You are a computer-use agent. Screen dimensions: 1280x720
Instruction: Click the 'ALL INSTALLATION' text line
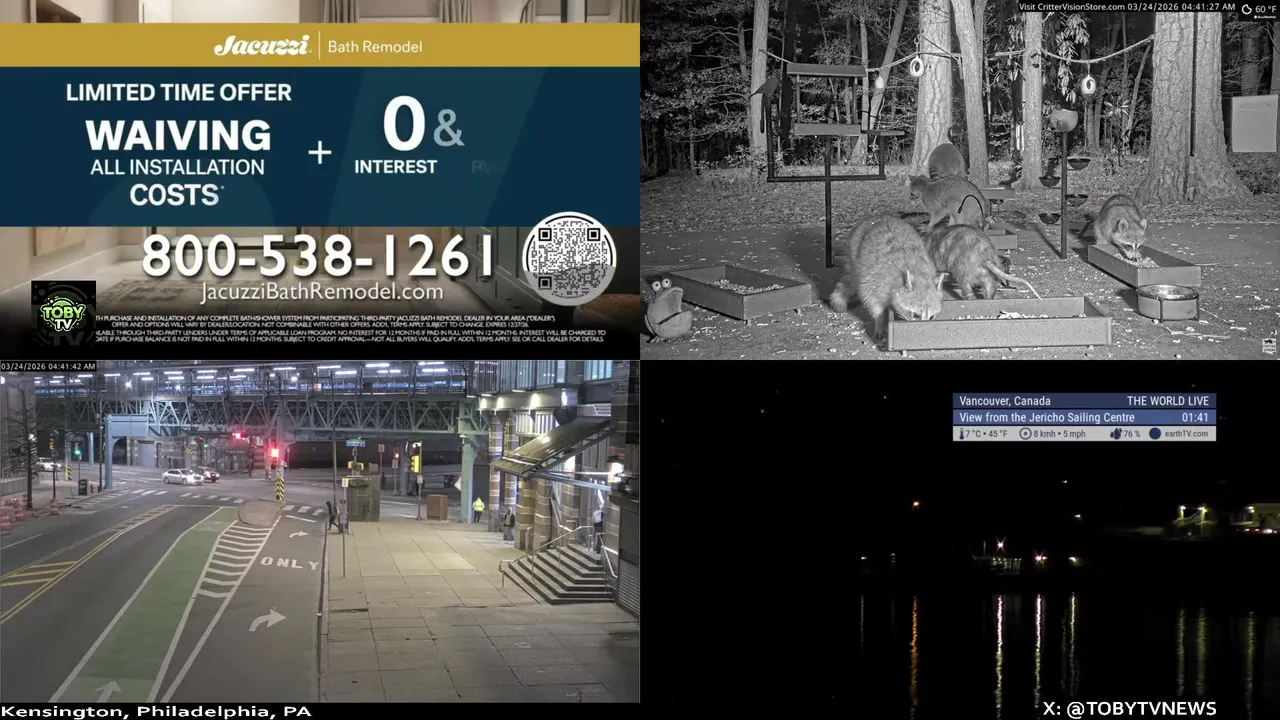[178, 167]
